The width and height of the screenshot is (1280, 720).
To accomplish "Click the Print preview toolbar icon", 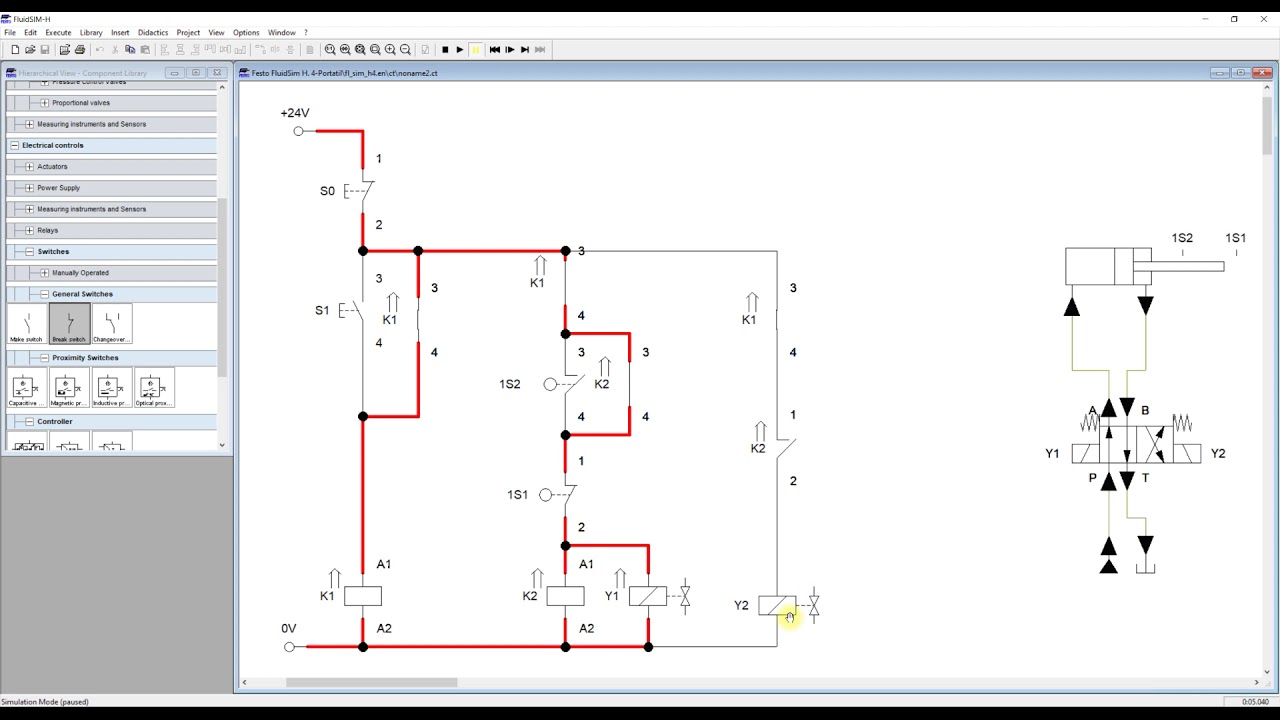I will coord(65,50).
